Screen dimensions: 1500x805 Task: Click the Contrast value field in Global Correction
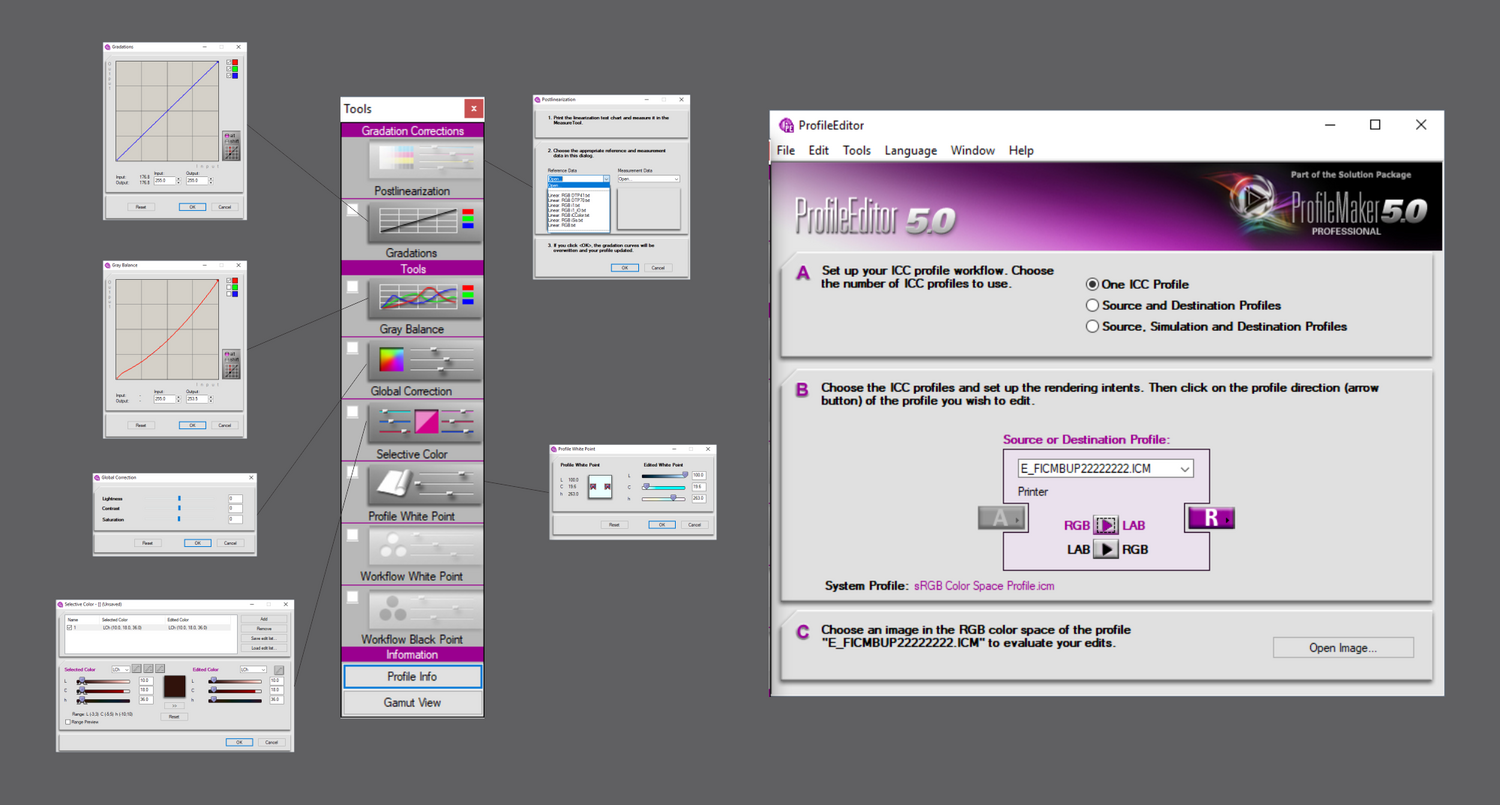click(235, 508)
